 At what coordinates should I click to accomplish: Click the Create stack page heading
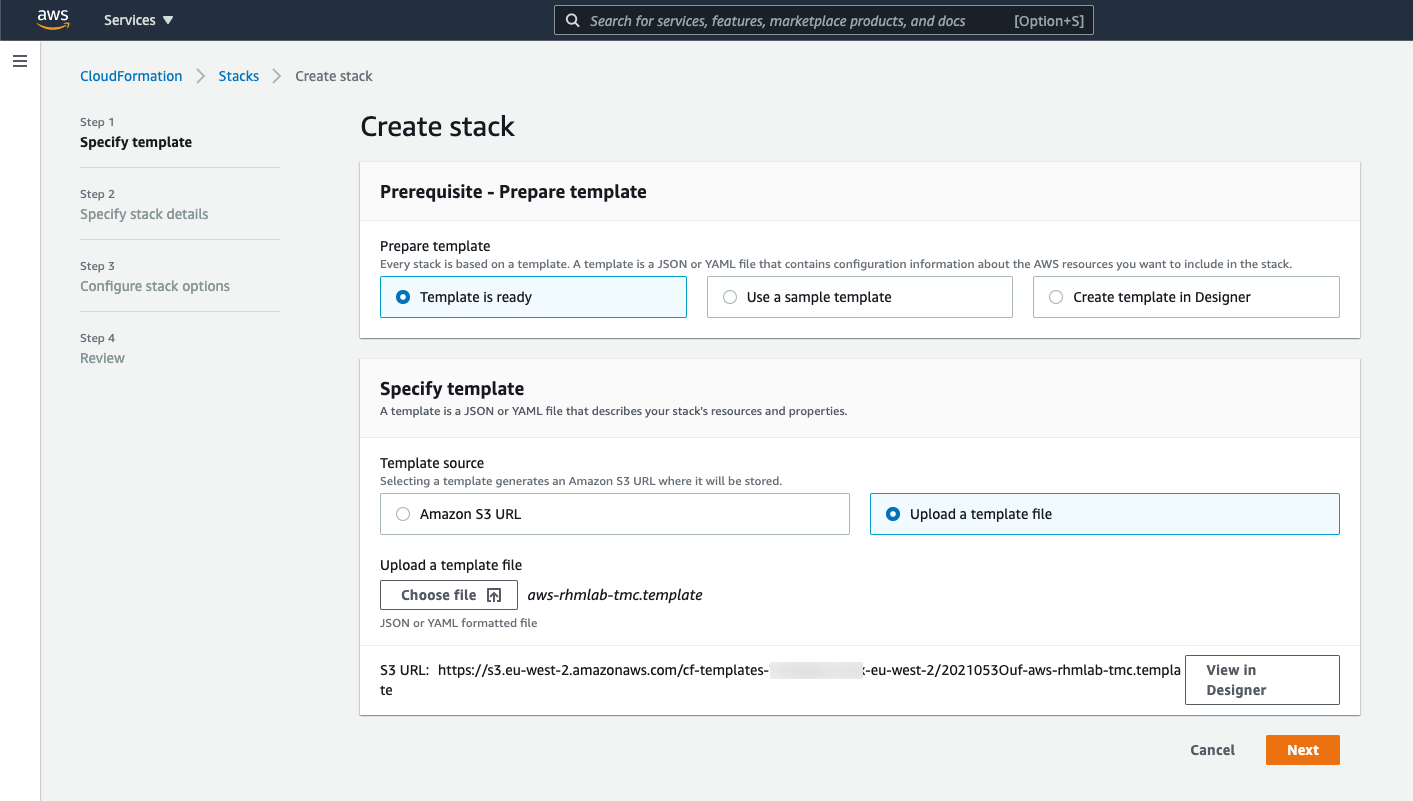pyautogui.click(x=437, y=127)
